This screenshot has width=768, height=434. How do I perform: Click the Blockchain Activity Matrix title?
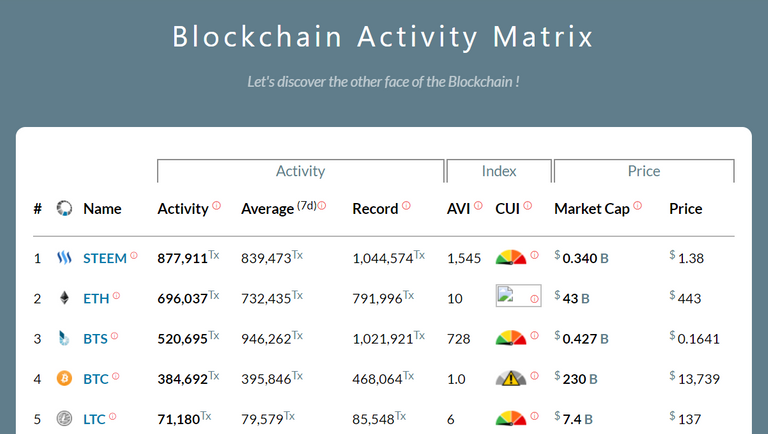(383, 37)
